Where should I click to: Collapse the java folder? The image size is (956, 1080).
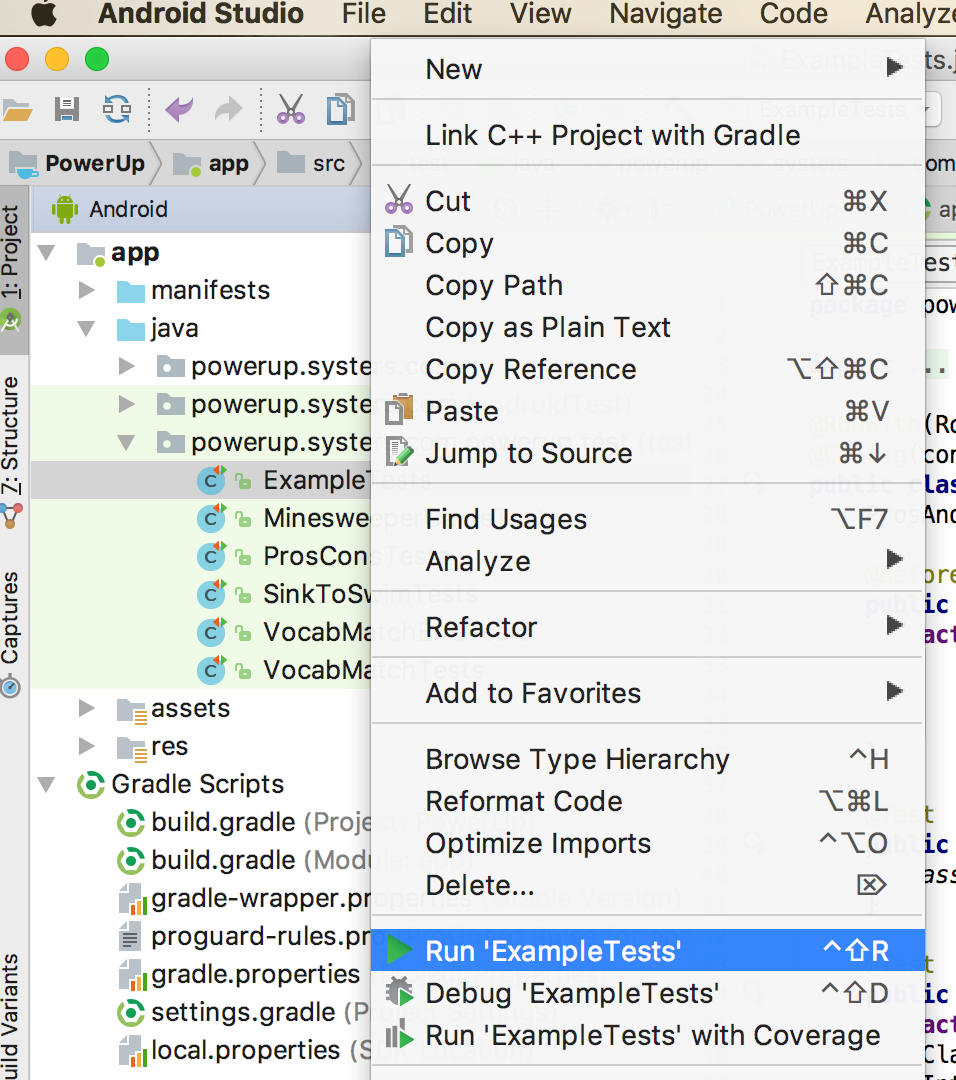[86, 329]
